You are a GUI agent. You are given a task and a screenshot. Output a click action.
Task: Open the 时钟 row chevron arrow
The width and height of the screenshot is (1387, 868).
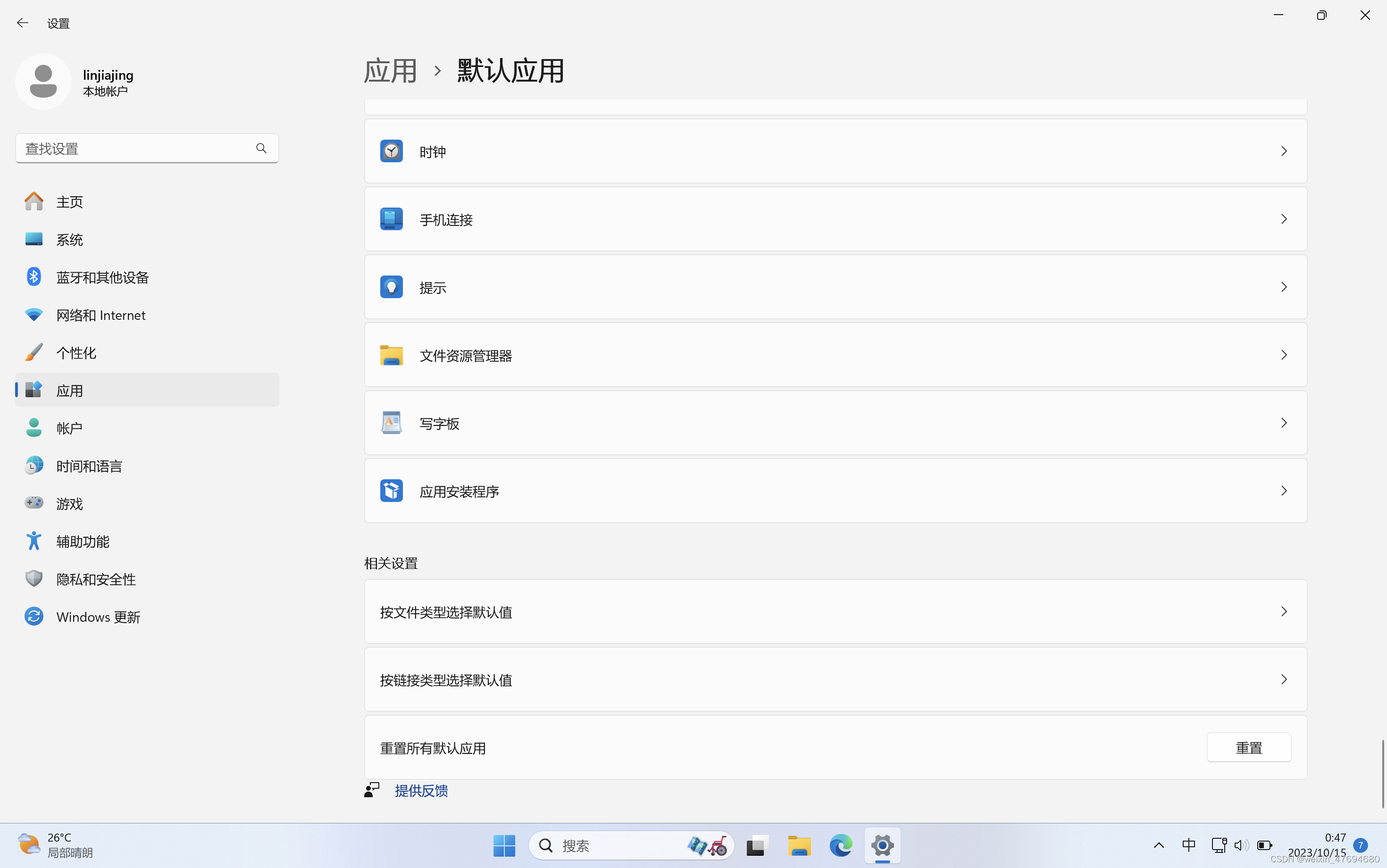point(1284,151)
